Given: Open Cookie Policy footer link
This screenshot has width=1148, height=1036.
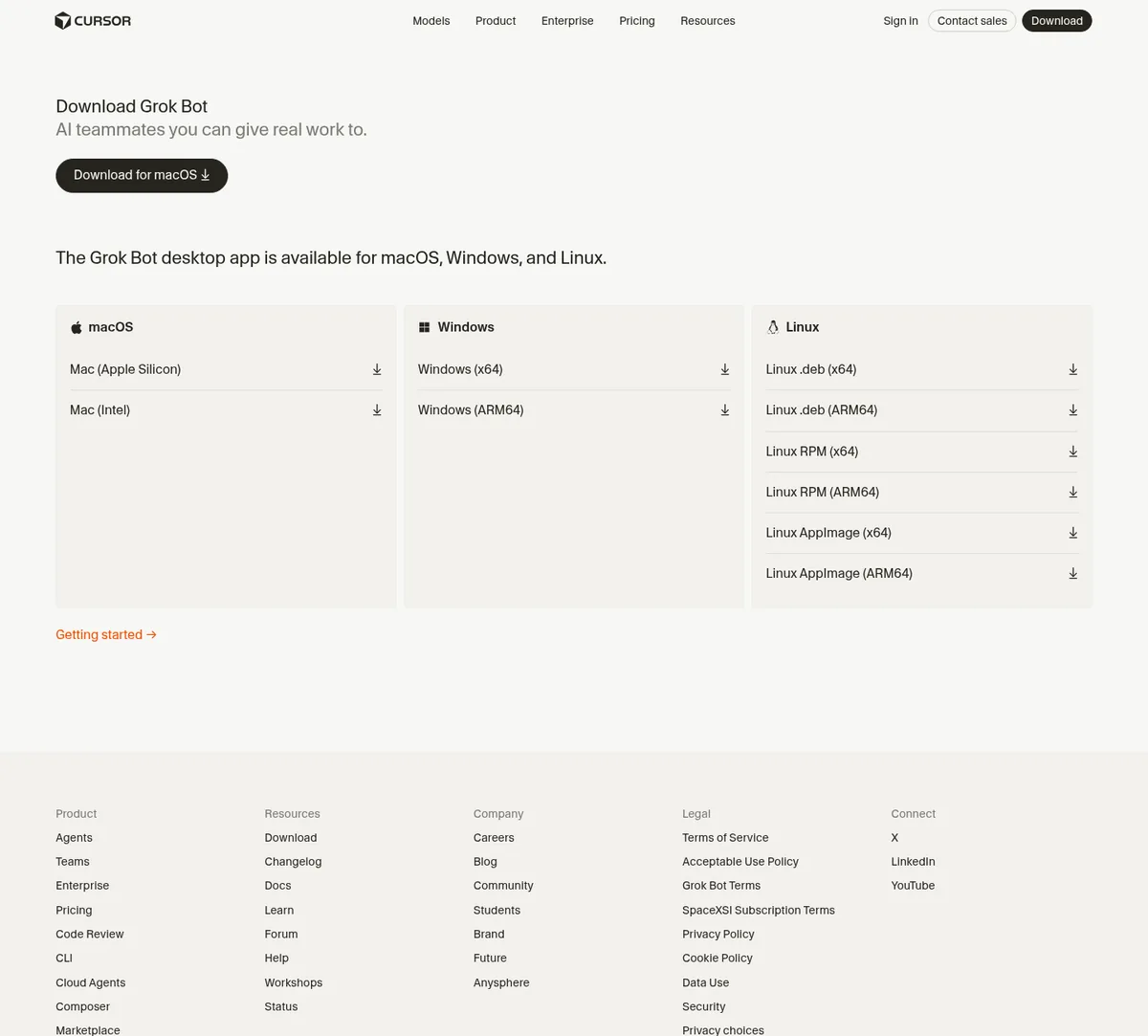Looking at the screenshot, I should pos(717,959).
